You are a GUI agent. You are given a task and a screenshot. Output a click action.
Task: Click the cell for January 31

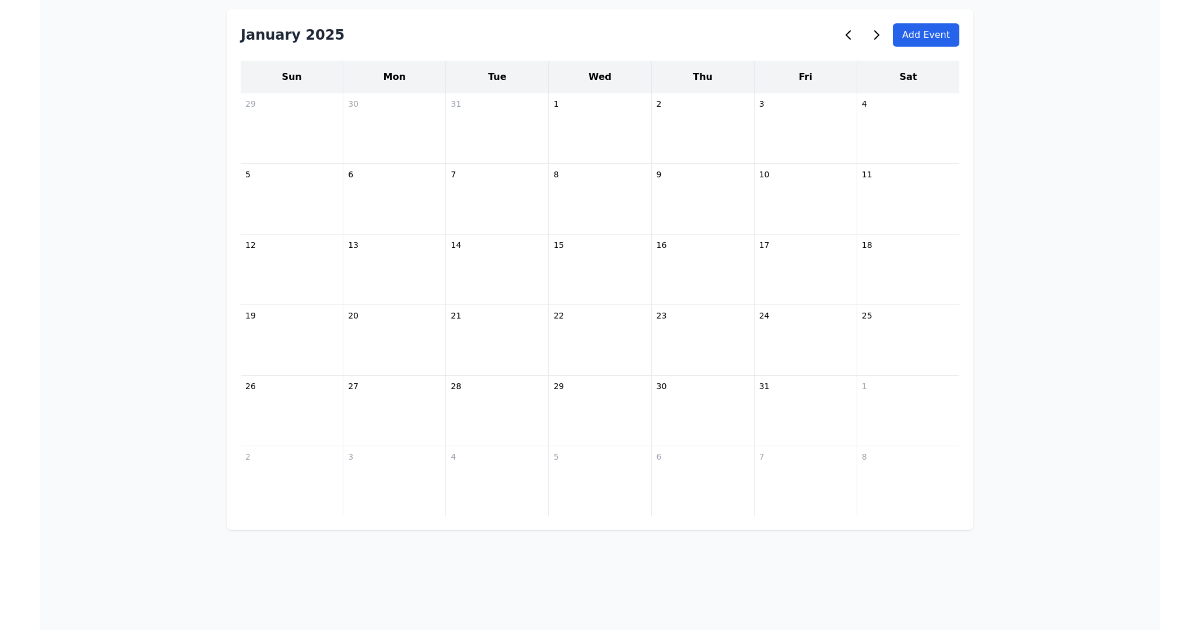(x=805, y=410)
